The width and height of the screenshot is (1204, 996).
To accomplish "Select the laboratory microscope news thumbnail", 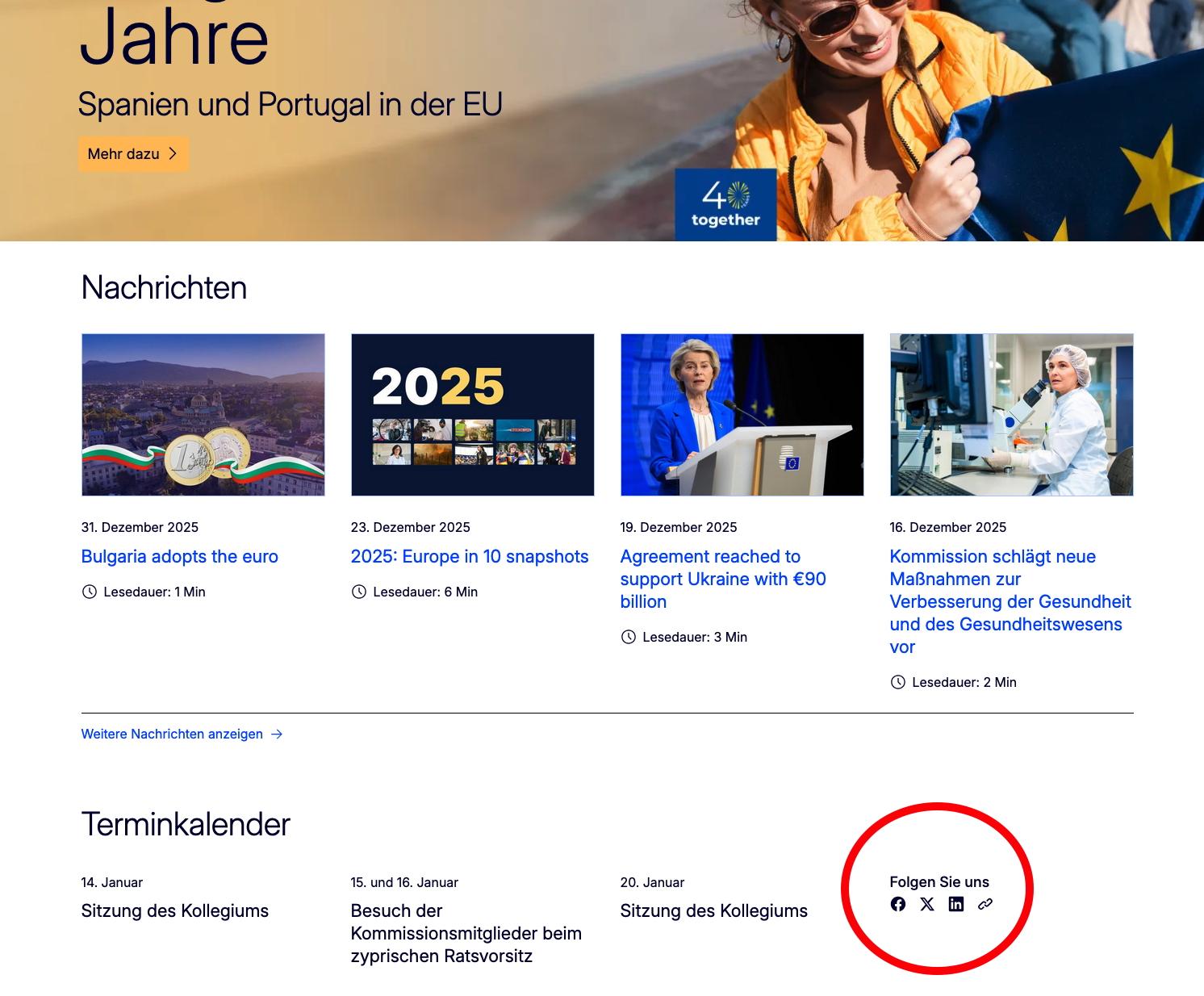I will [1011, 415].
